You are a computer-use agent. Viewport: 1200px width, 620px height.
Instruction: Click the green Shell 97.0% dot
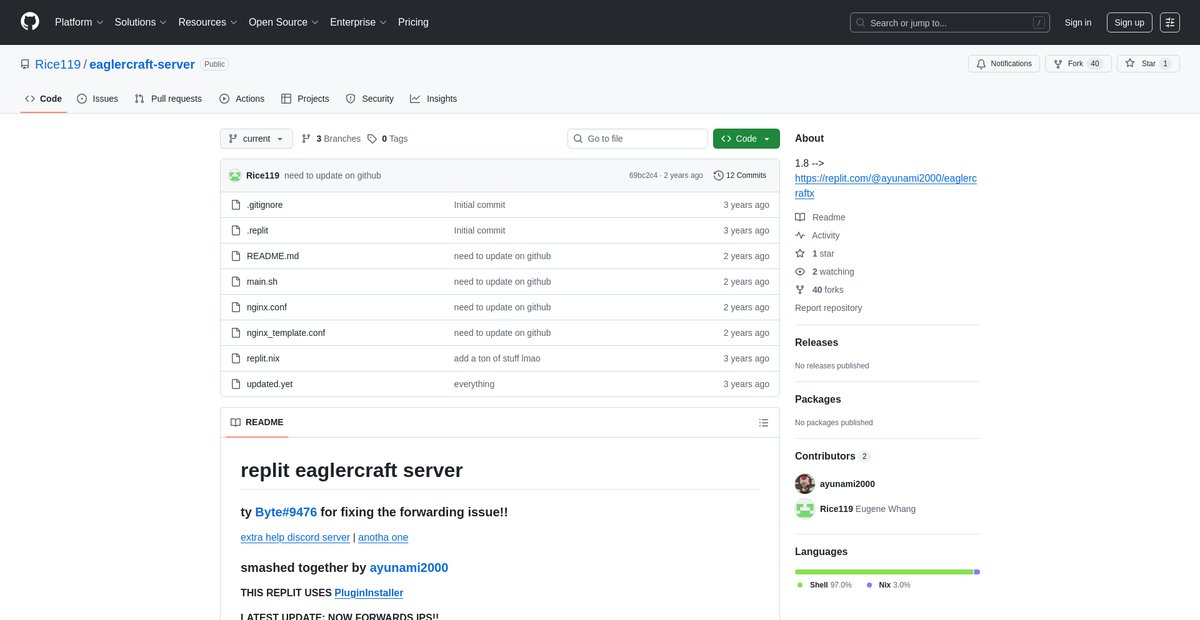pos(800,585)
